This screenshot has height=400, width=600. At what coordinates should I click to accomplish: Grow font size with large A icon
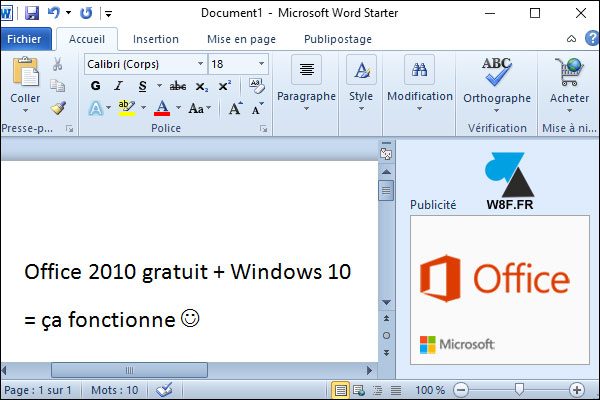(x=235, y=108)
